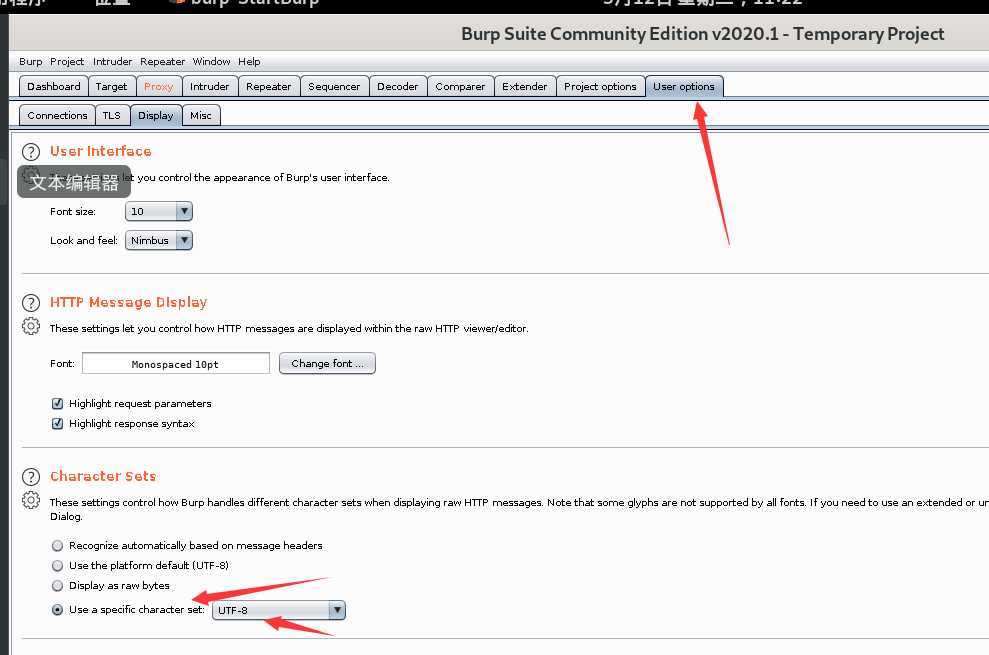This screenshot has width=989, height=655.
Task: Open help for HTTP Message Display section
Action: tap(30, 303)
